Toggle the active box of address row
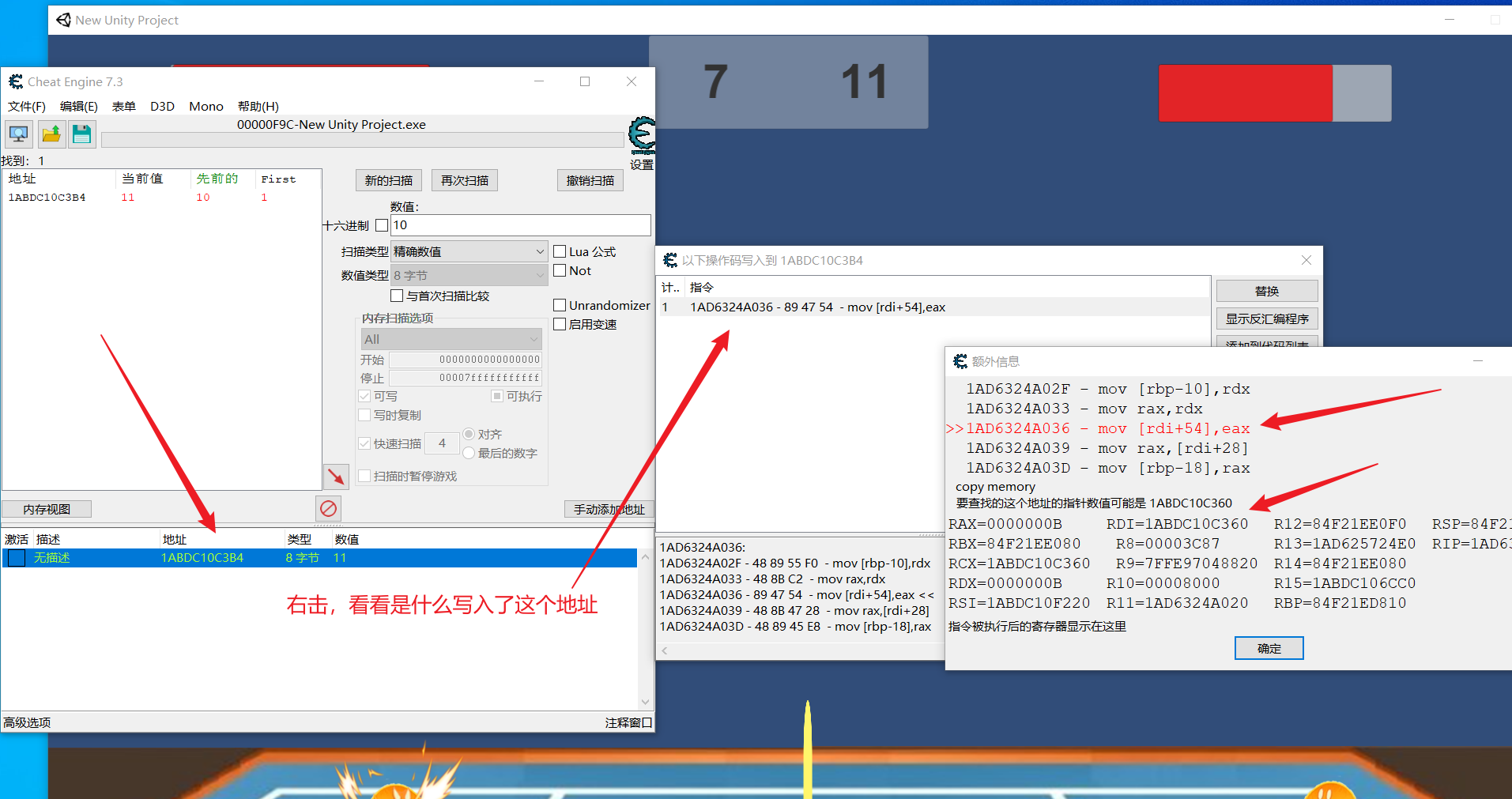1512x799 pixels. (x=17, y=558)
